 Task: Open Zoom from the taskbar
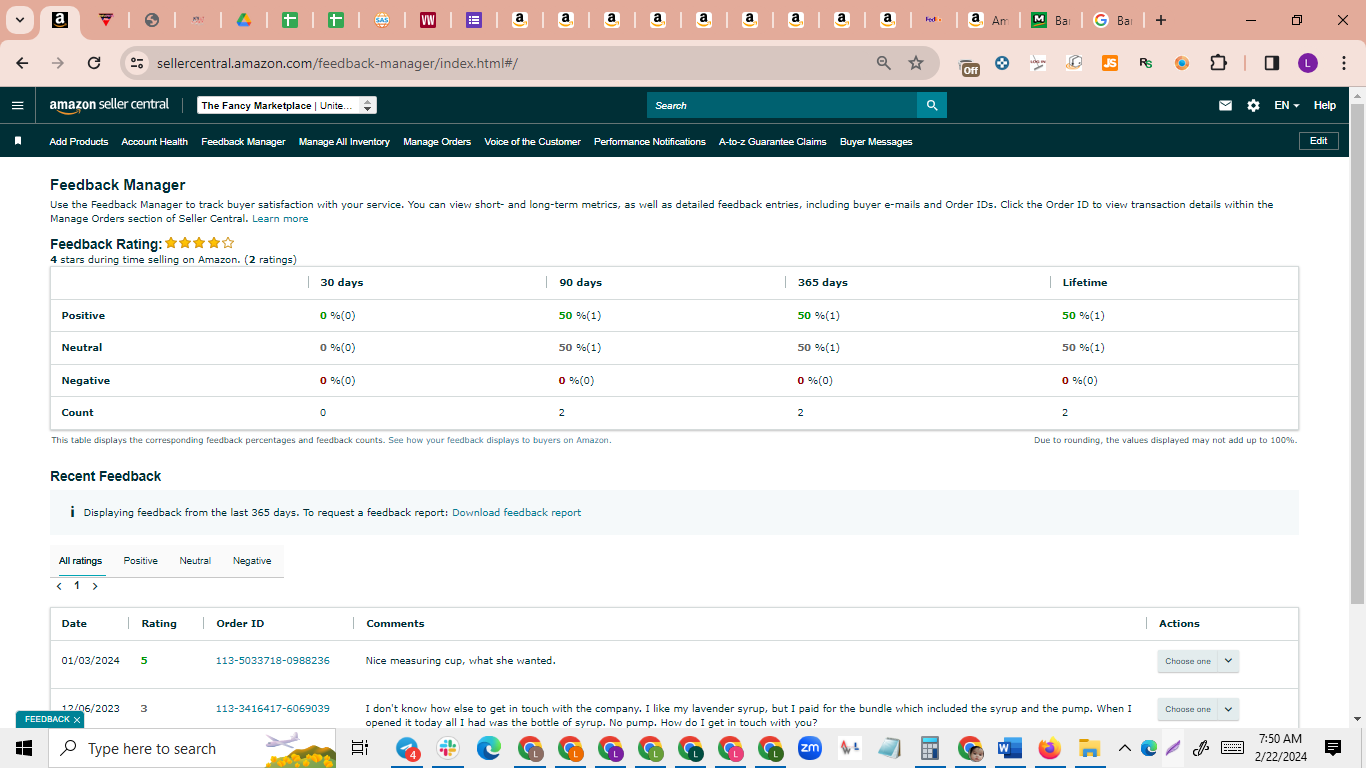(x=810, y=748)
